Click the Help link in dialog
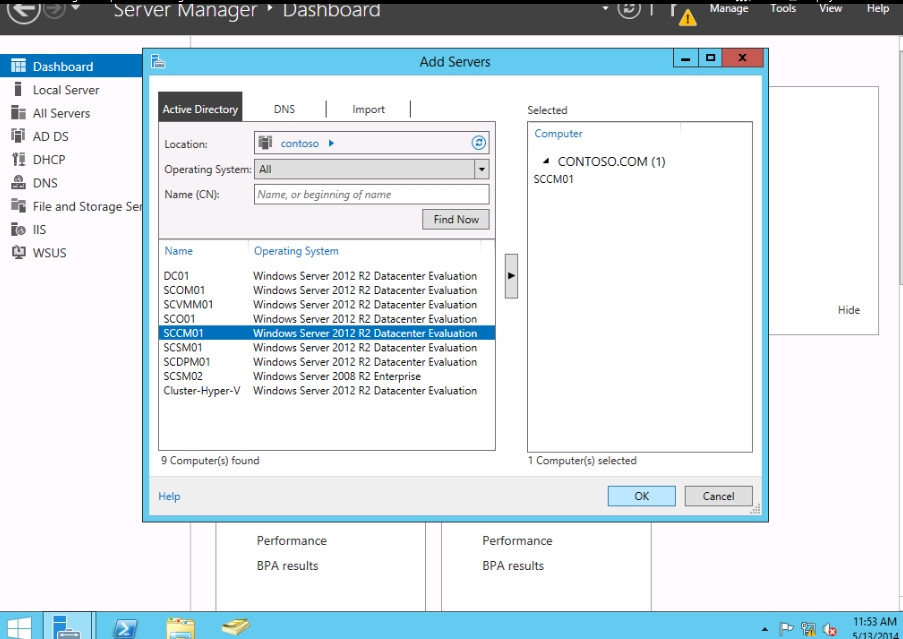The height and width of the screenshot is (639, 903). coord(169,496)
